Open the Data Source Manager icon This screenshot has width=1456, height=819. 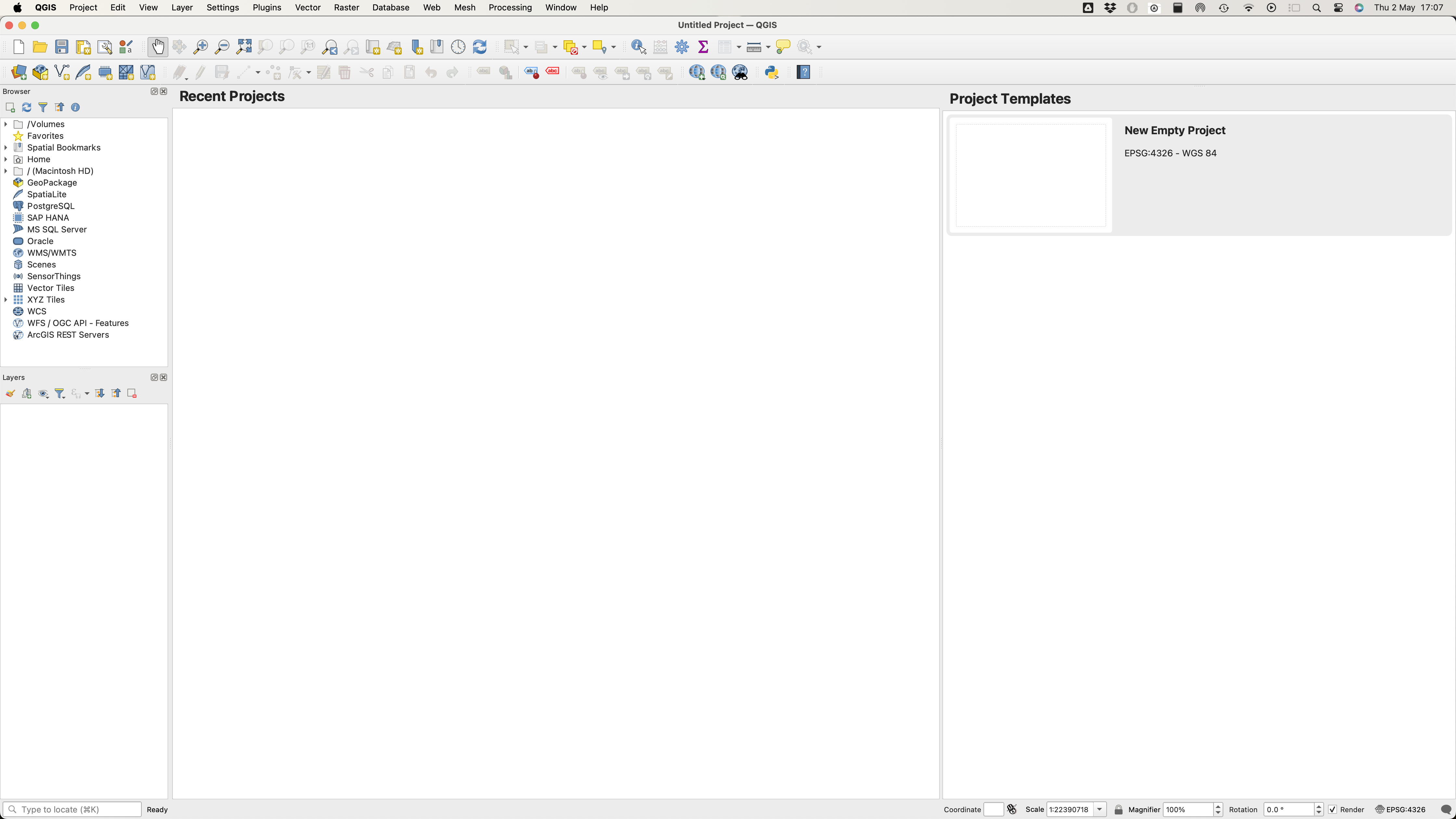point(19,72)
